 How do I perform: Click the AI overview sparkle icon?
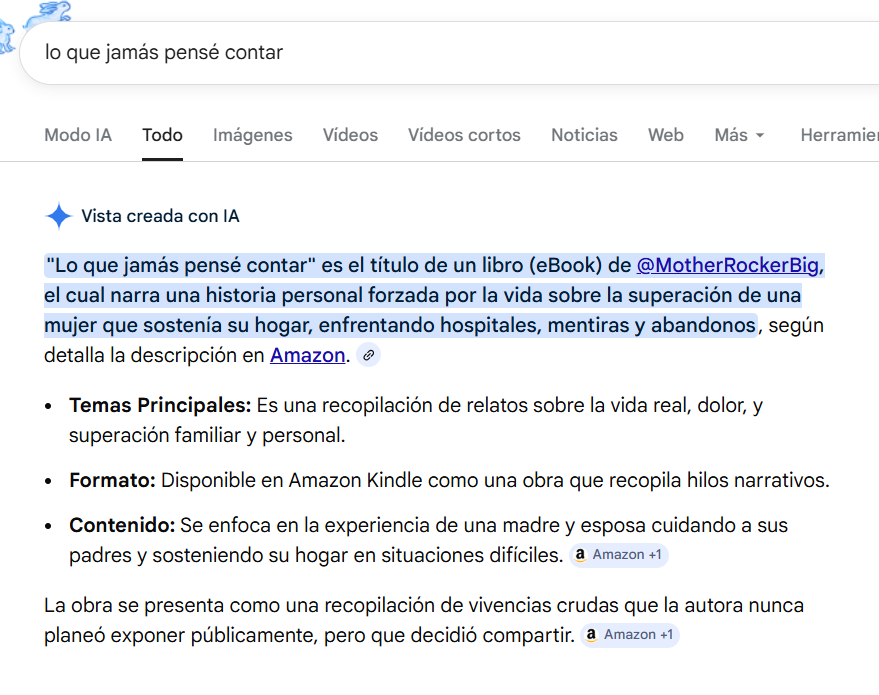(x=59, y=216)
